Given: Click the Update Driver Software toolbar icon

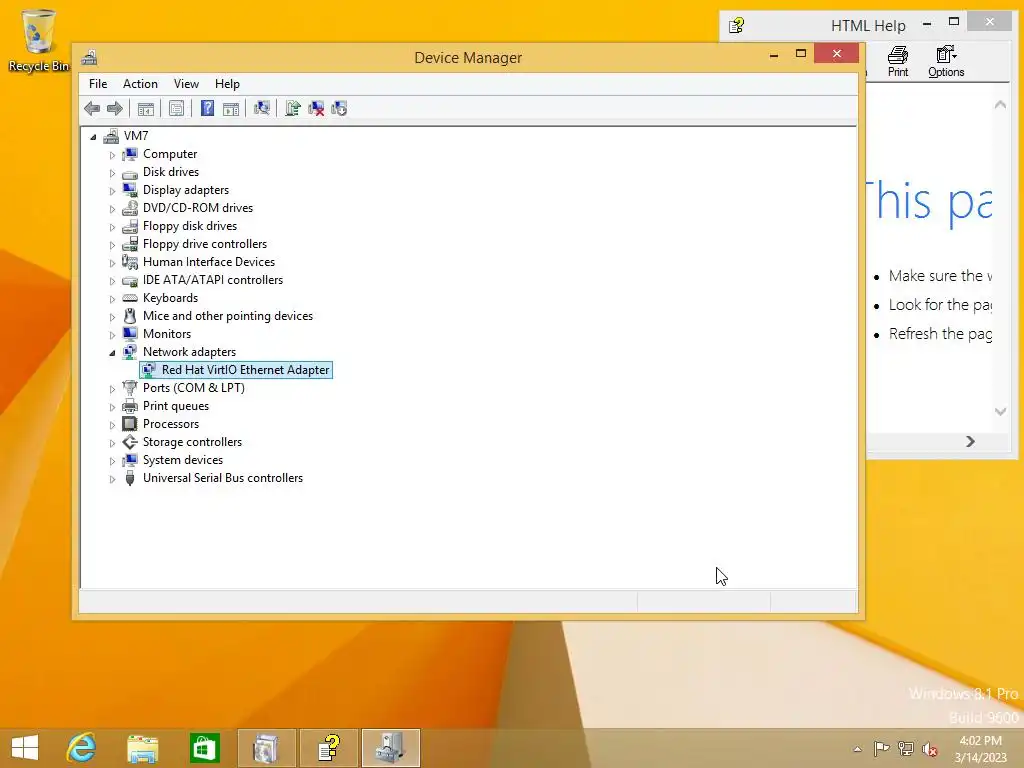Looking at the screenshot, I should [x=293, y=108].
